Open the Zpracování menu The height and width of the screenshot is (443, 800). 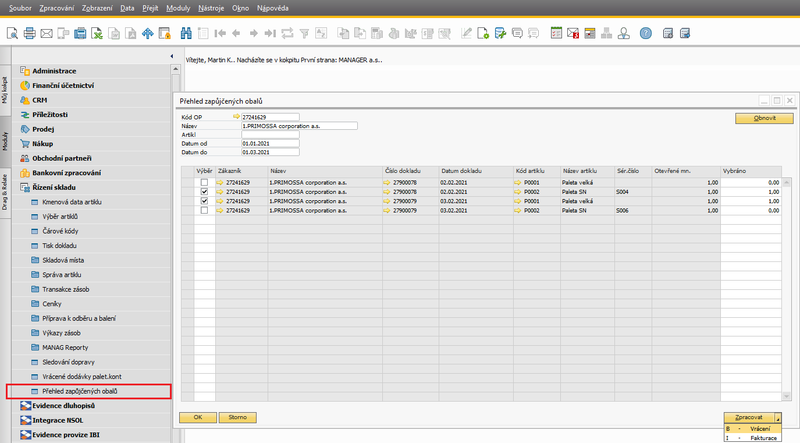pyautogui.click(x=57, y=8)
